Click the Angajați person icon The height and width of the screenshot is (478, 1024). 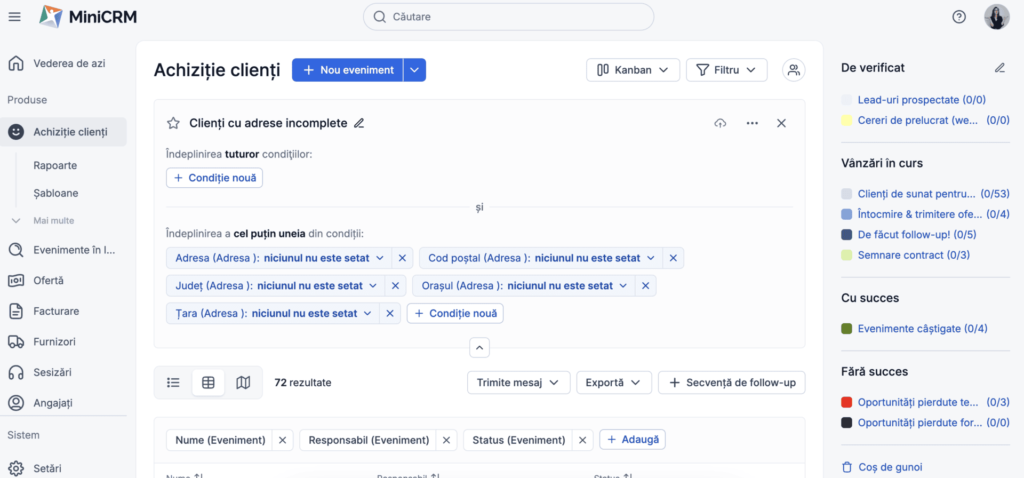click(16, 403)
